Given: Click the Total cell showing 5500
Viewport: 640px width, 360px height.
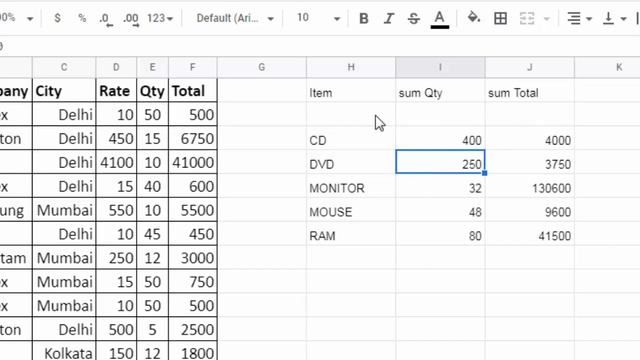Looking at the screenshot, I should (193, 210).
